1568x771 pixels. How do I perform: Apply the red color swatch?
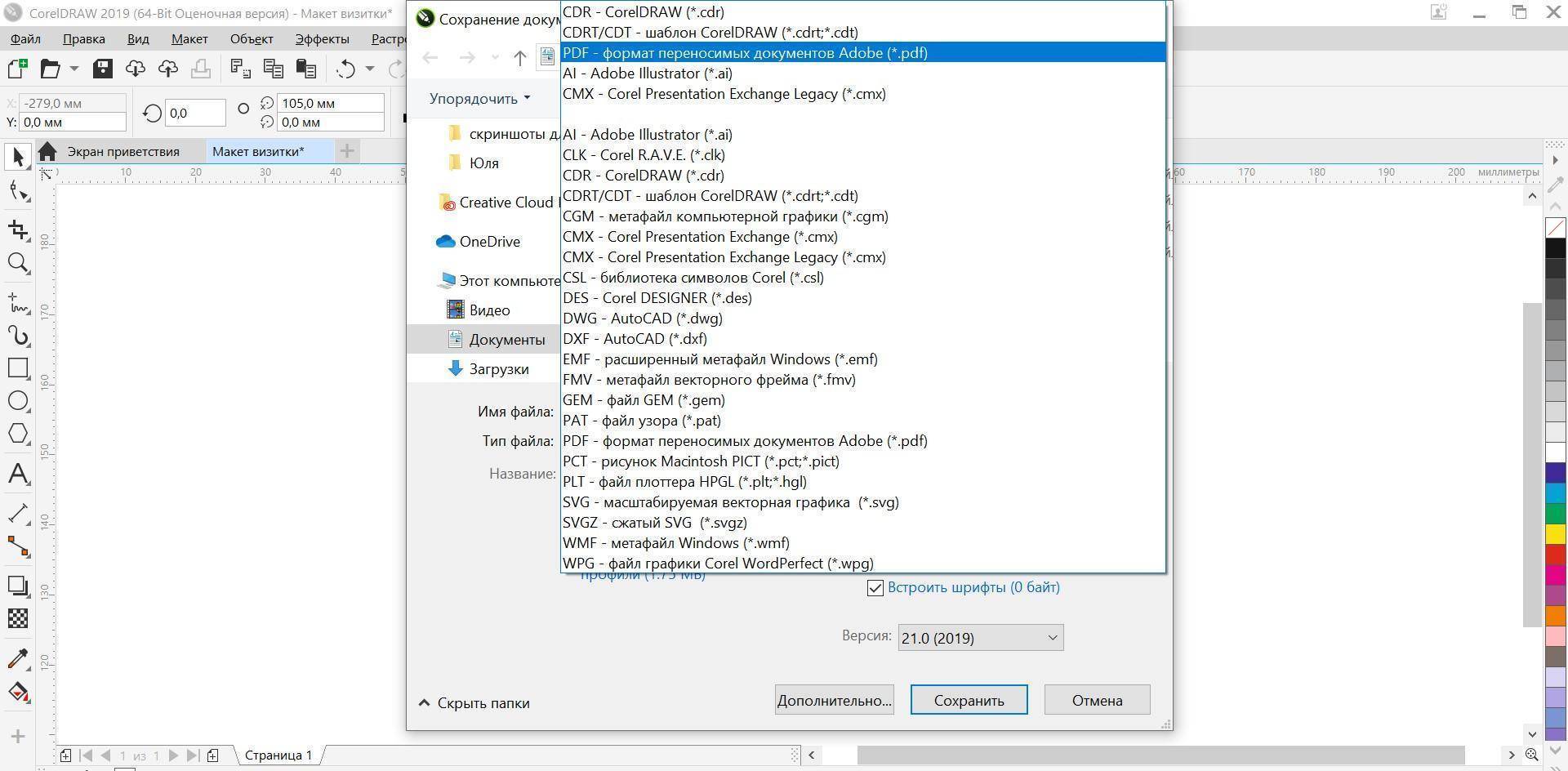(1556, 555)
